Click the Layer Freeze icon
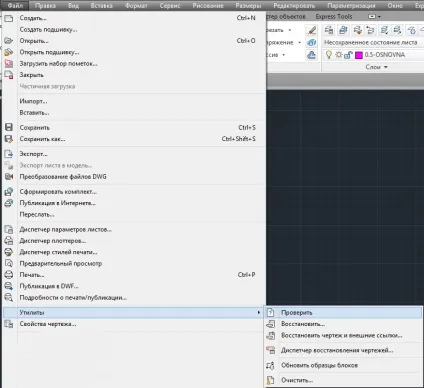The height and width of the screenshot is (388, 424). click(412, 30)
